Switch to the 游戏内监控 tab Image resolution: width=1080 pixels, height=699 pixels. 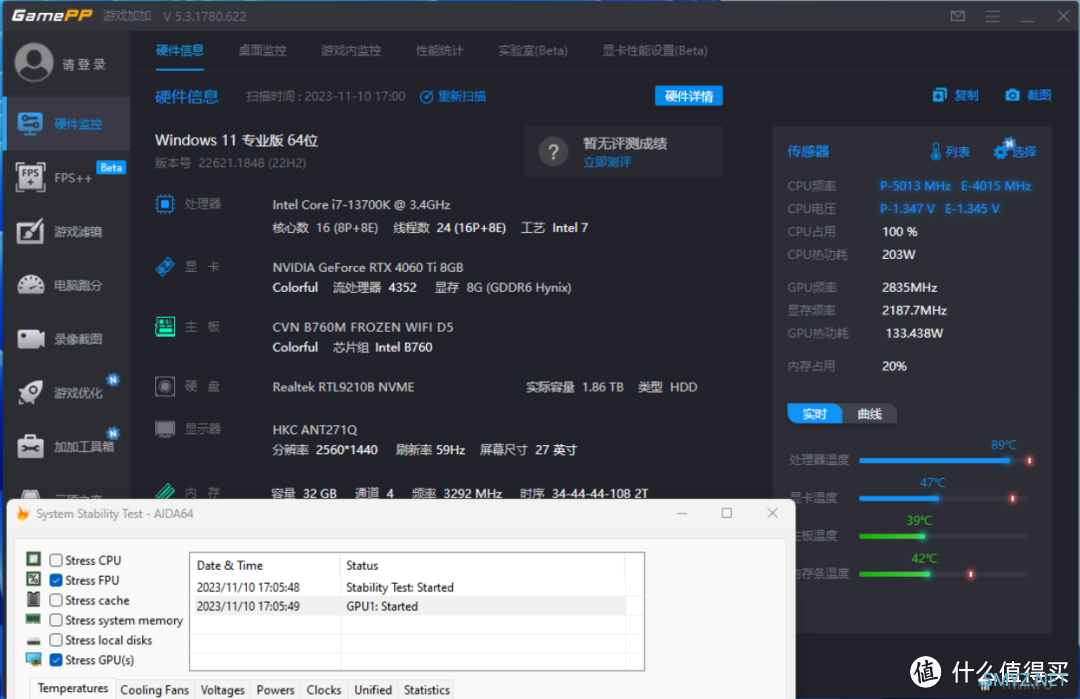(351, 50)
